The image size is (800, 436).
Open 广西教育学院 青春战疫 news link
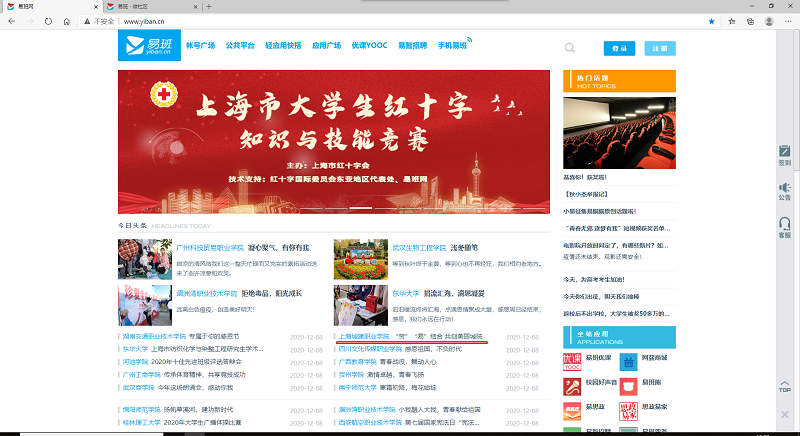tap(388, 362)
